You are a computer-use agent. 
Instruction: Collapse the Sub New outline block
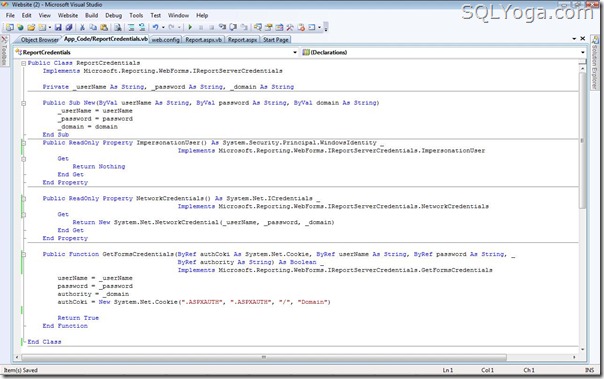23,103
